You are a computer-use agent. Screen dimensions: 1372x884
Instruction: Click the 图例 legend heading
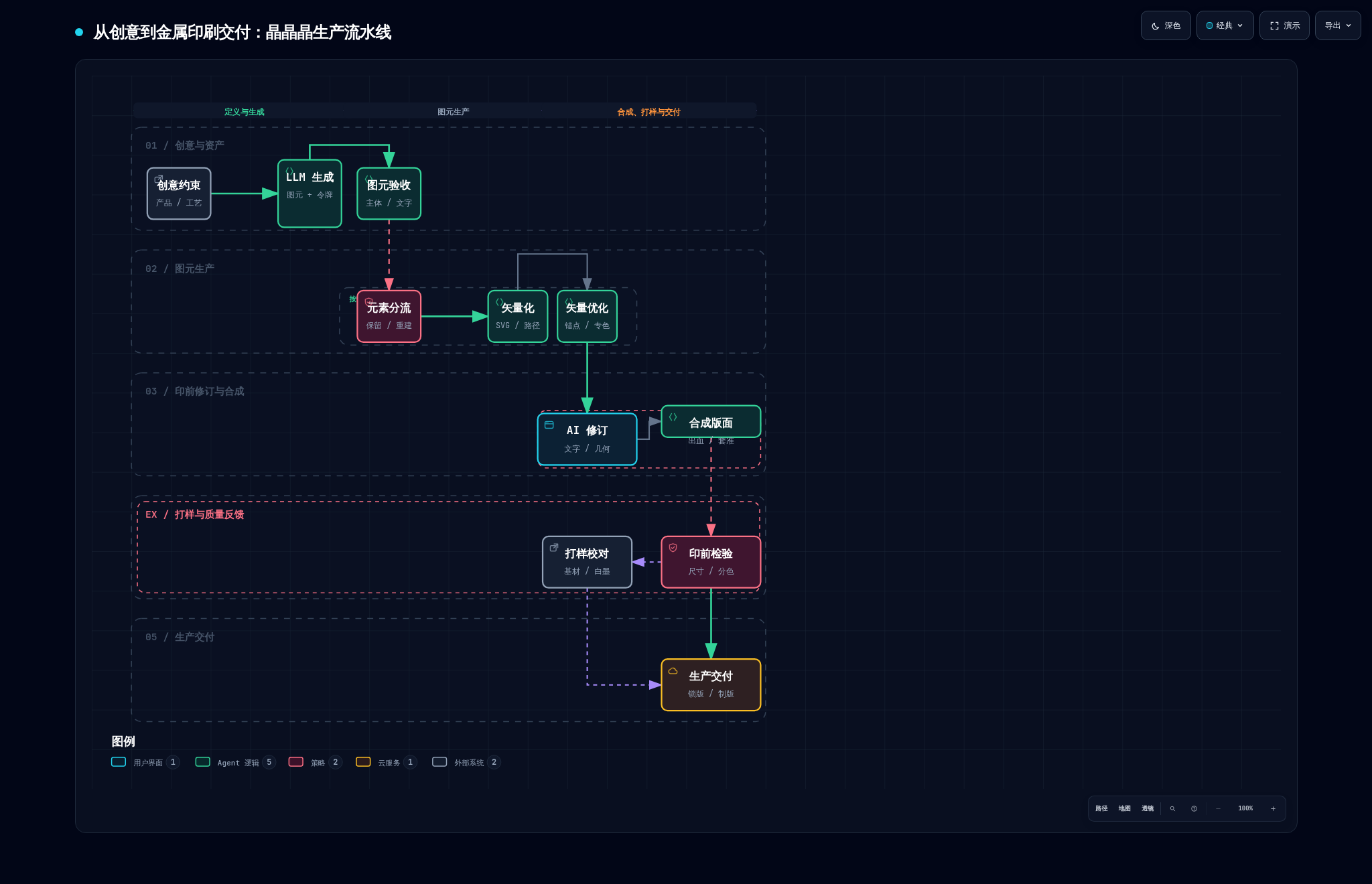click(x=123, y=741)
